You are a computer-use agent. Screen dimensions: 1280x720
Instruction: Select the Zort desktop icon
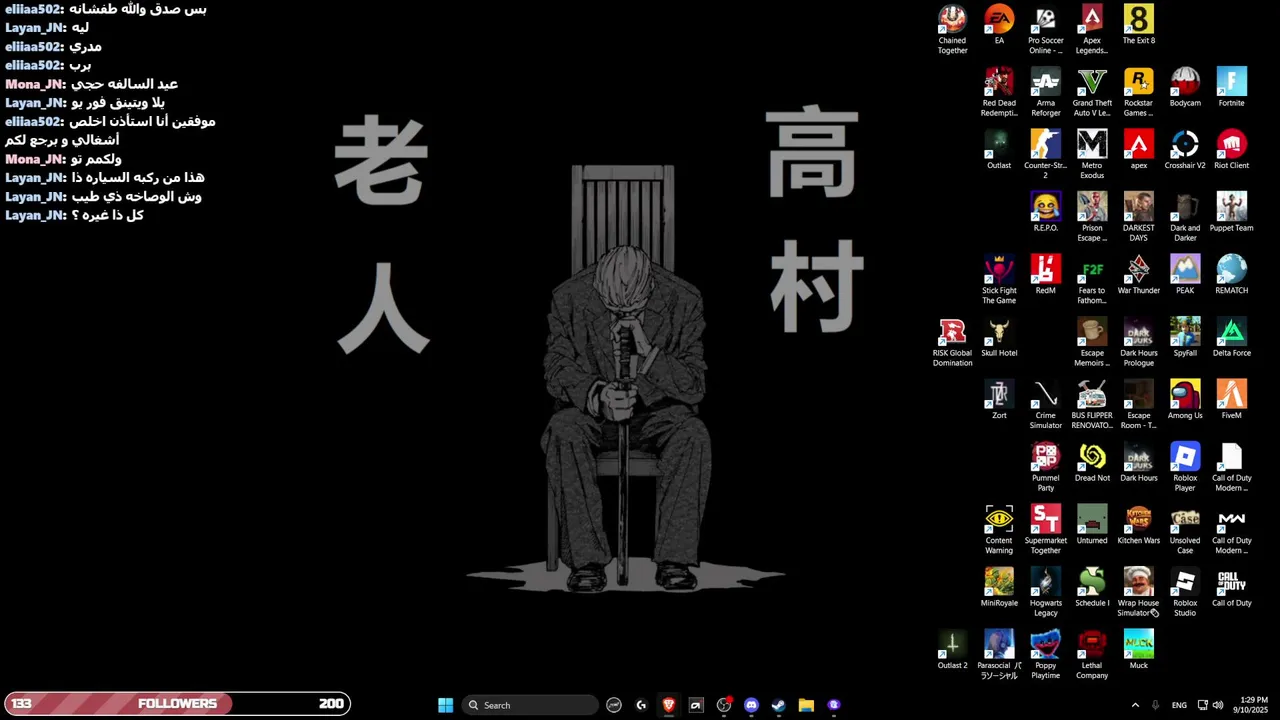click(999, 400)
